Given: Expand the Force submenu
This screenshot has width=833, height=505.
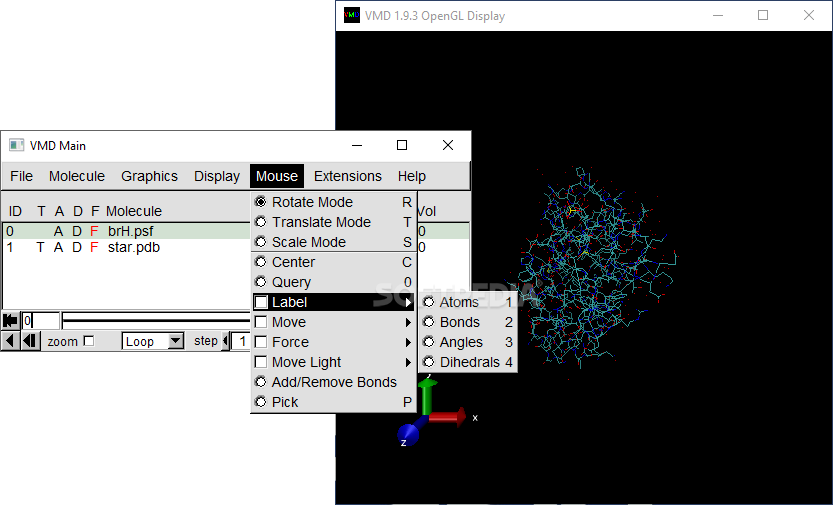Looking at the screenshot, I should (334, 342).
